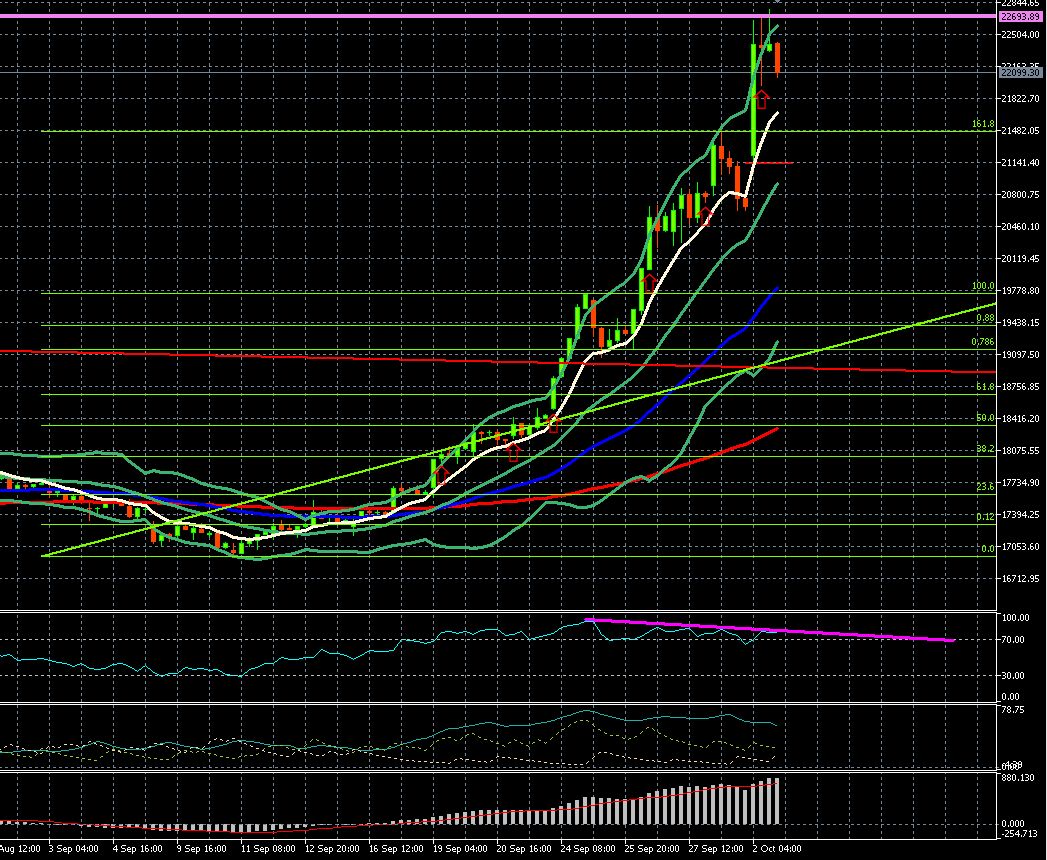Click the 19097.50 price axis value

[1020, 355]
